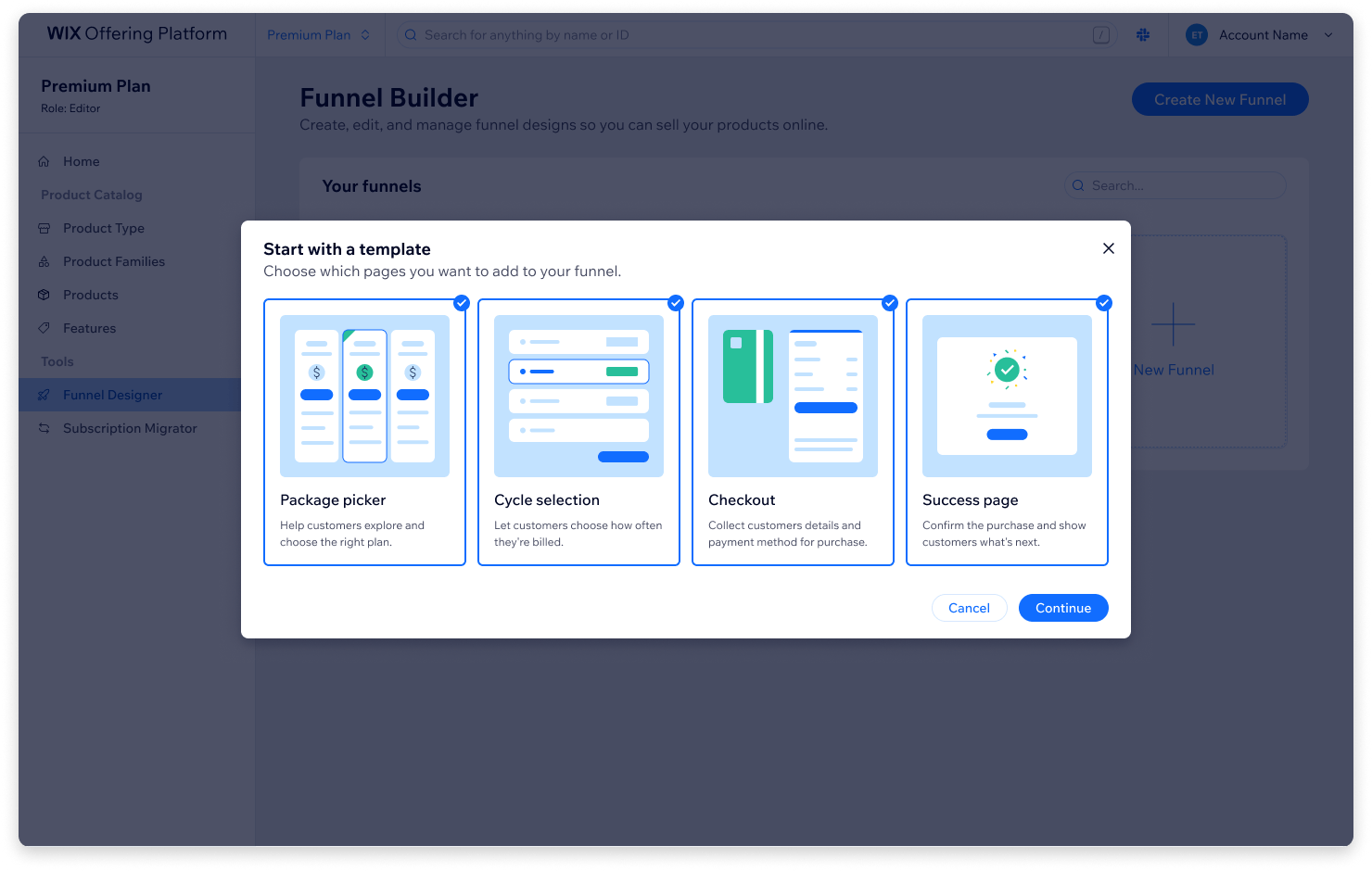1372x871 pixels.
Task: Click the New Funnel label
Action: click(1173, 370)
